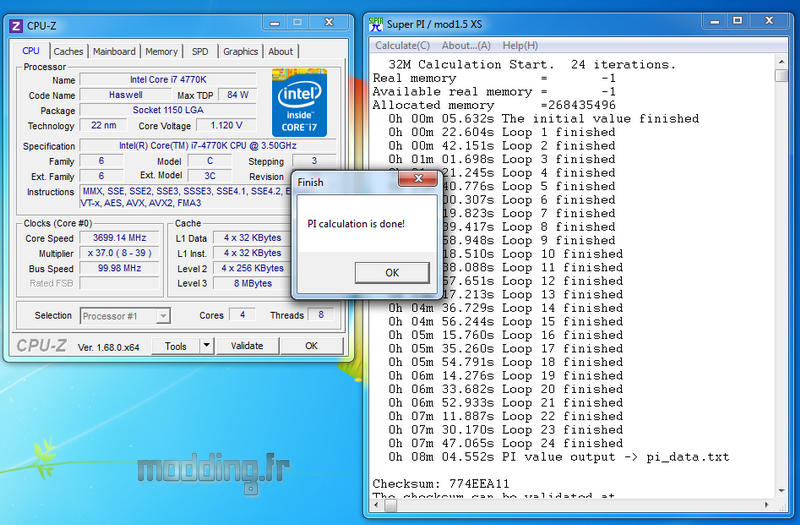The image size is (800, 525).
Task: Click the 'Allocated memory =268435496' line
Action: point(494,105)
